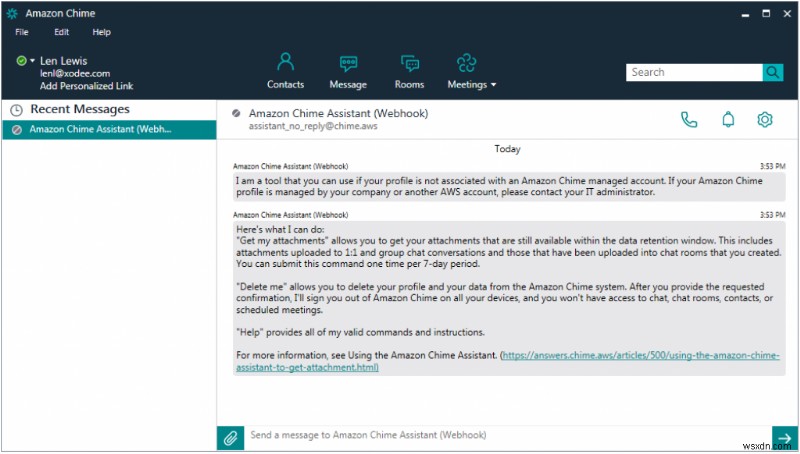
Task: Open notification bell settings
Action: [x=728, y=120]
